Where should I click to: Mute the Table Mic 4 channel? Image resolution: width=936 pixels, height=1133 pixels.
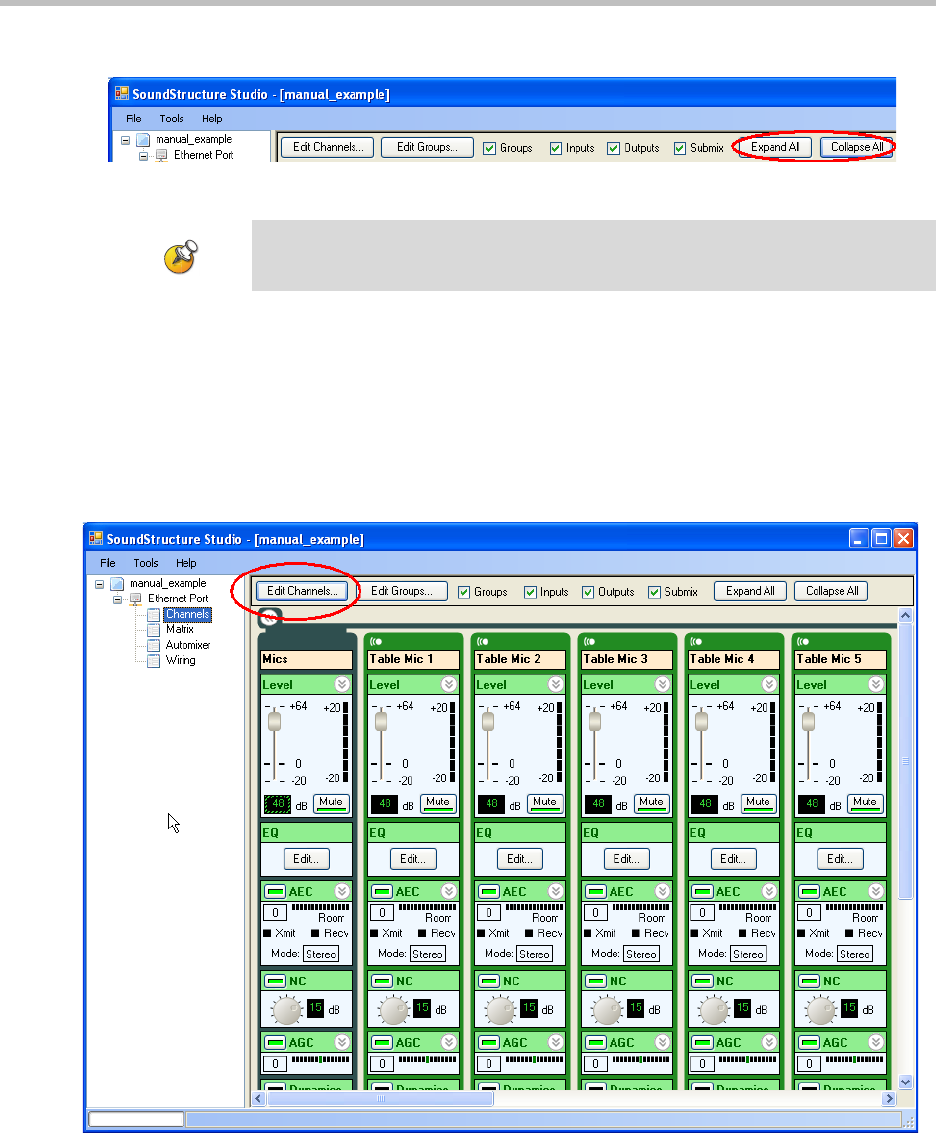point(758,802)
